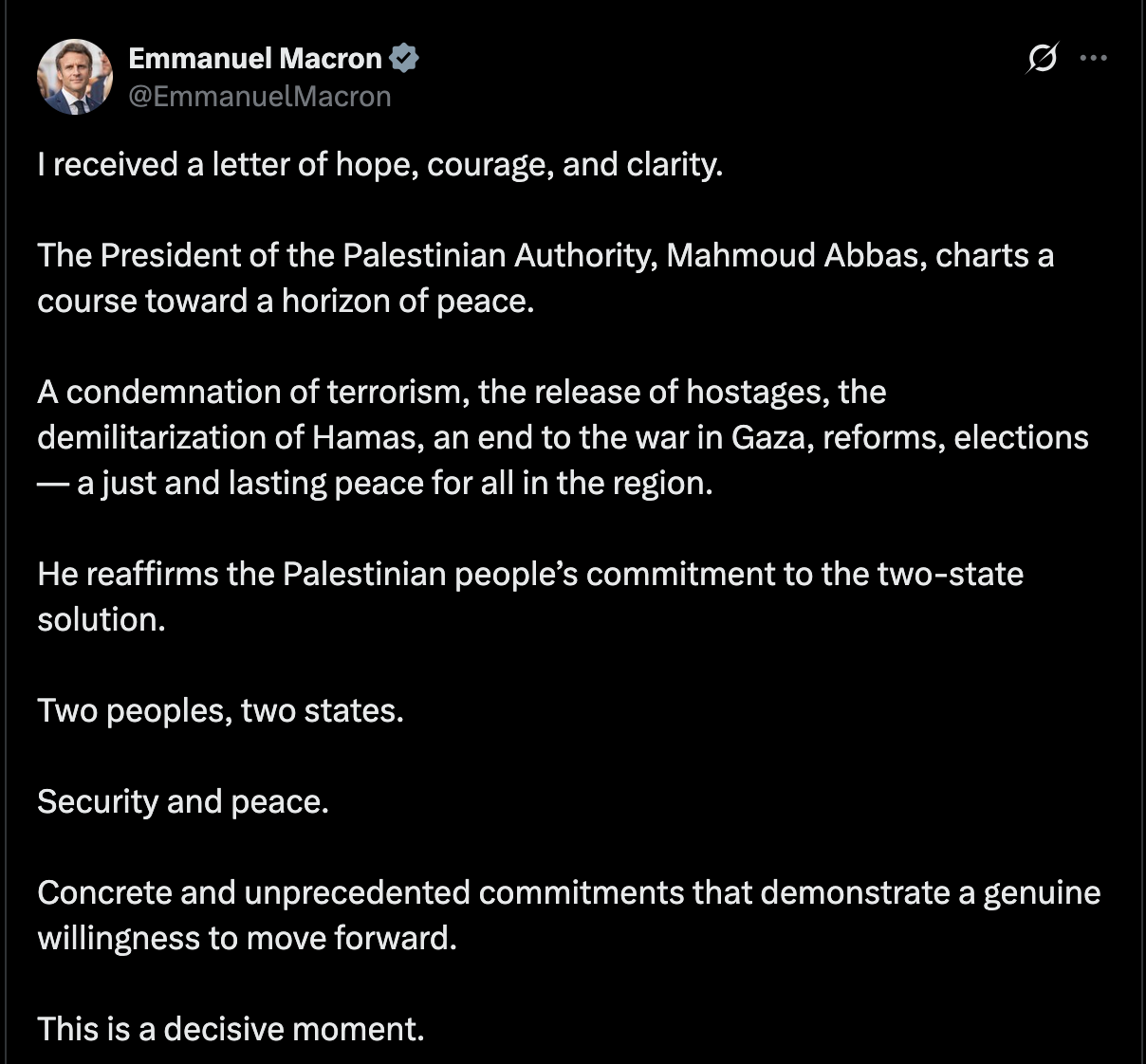1146x1064 pixels.
Task: Click the paragraph starting "The President of the Palestinian Authority"
Action: (x=545, y=278)
